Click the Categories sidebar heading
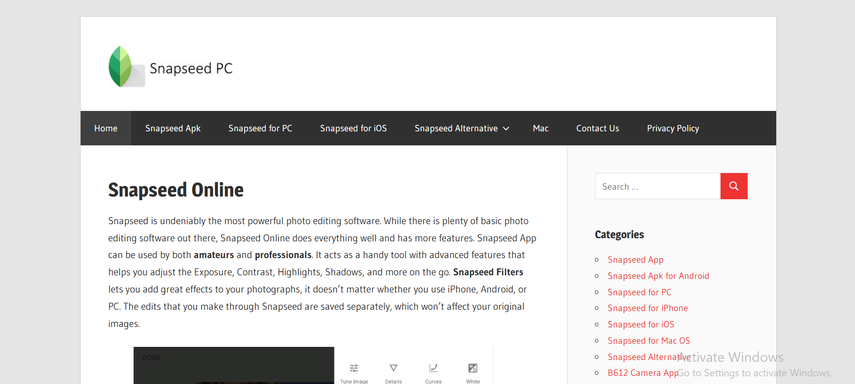 click(619, 235)
